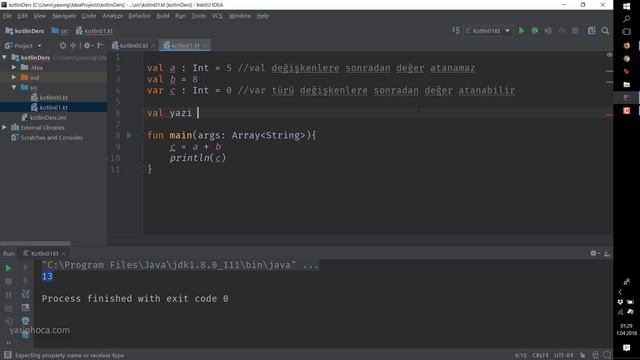This screenshot has height=360, width=640.
Task: Click kotlin01.kt breadcrumb in navigation bar
Action: tap(94, 31)
